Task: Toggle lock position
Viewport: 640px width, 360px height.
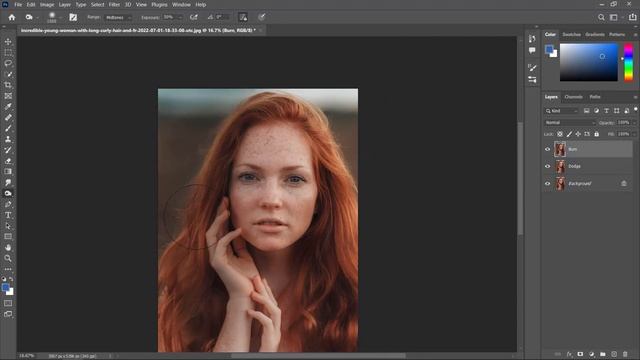Action: 578,134
